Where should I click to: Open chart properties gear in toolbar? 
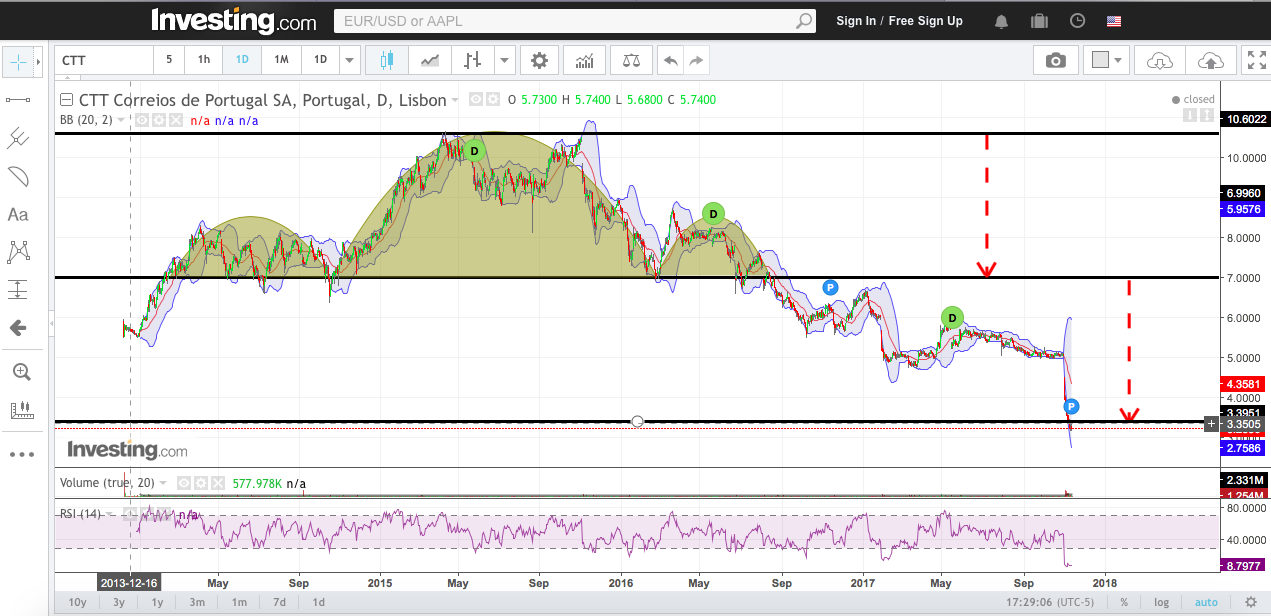point(539,60)
